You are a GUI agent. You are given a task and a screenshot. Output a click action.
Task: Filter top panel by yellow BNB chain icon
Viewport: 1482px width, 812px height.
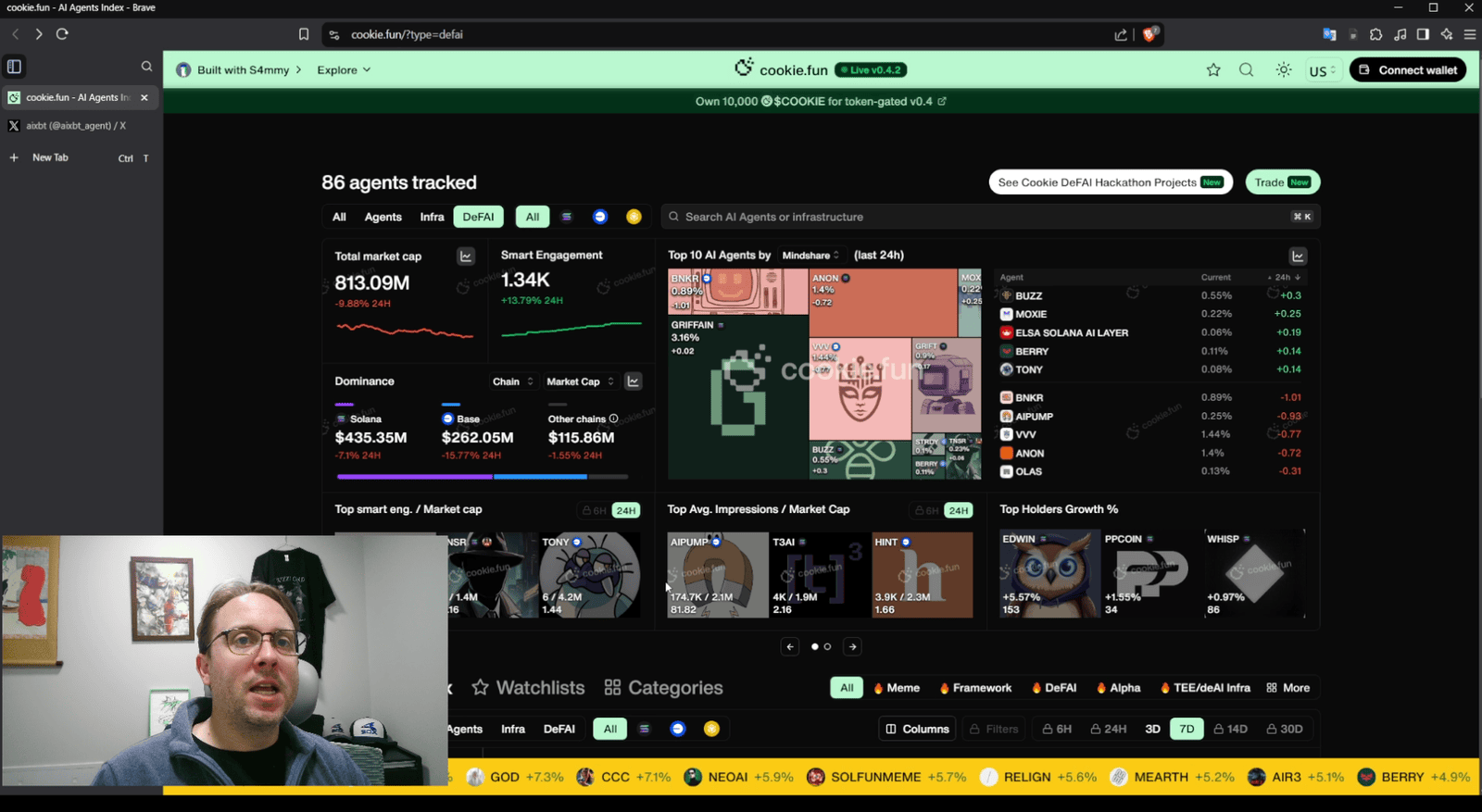634,217
